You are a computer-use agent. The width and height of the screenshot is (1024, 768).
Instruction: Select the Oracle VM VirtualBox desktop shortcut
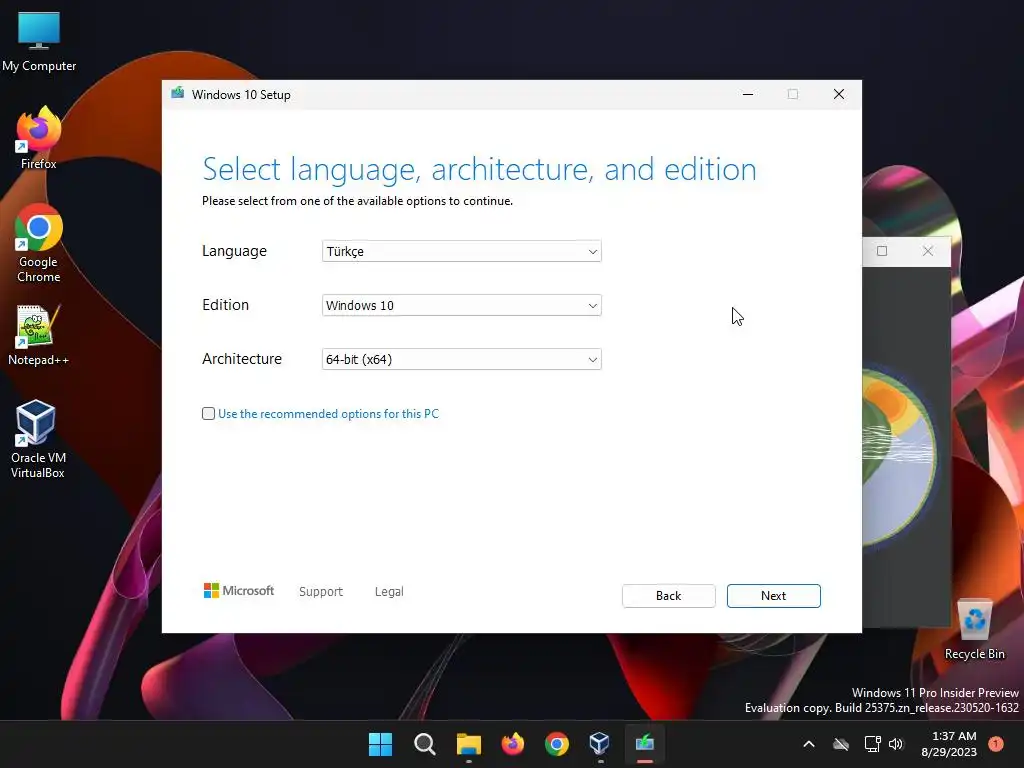(x=38, y=439)
